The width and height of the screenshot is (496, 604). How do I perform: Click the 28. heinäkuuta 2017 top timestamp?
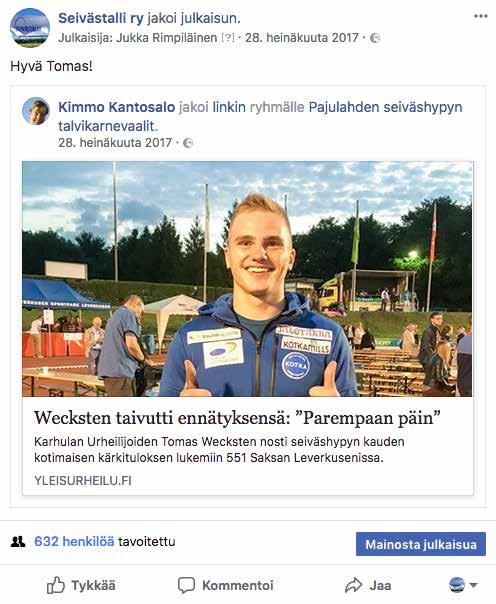(x=302, y=38)
